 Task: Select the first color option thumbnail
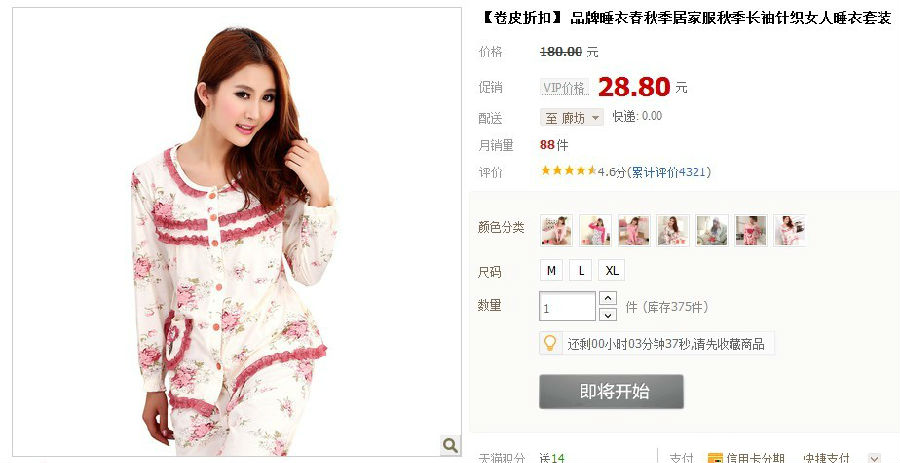point(556,230)
